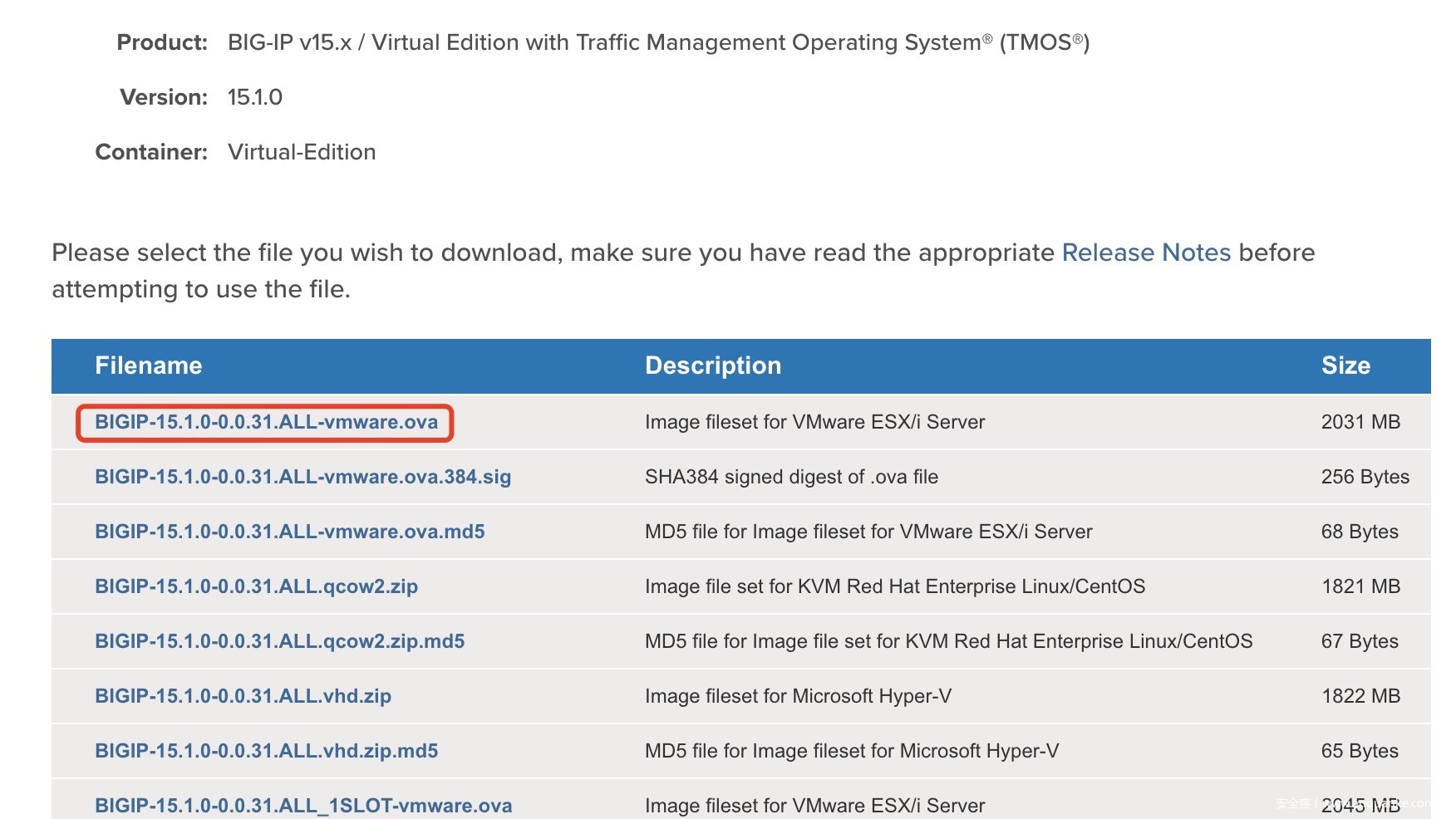Download BIGIP-15.1.0-0.0.31.ALL-vmware.ova file
1456x819 pixels.
point(266,422)
